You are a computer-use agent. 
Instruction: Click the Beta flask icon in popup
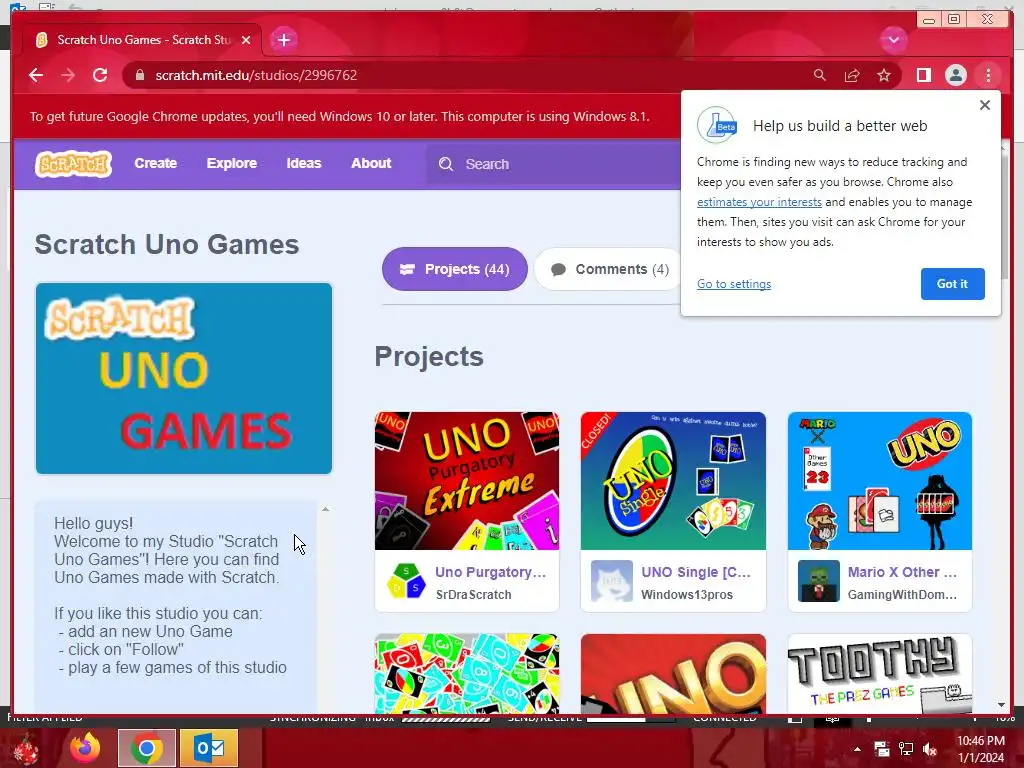[x=717, y=125]
